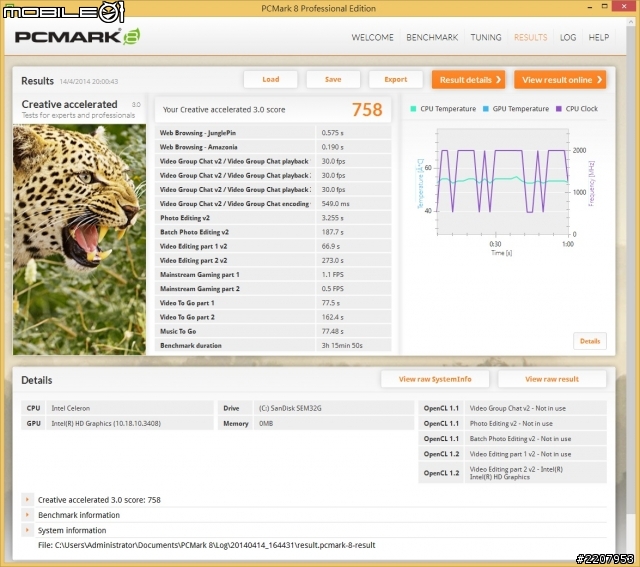Viewport: 640px width, 567px height.
Task: Click the PCMark 8 logo
Action: 78,37
